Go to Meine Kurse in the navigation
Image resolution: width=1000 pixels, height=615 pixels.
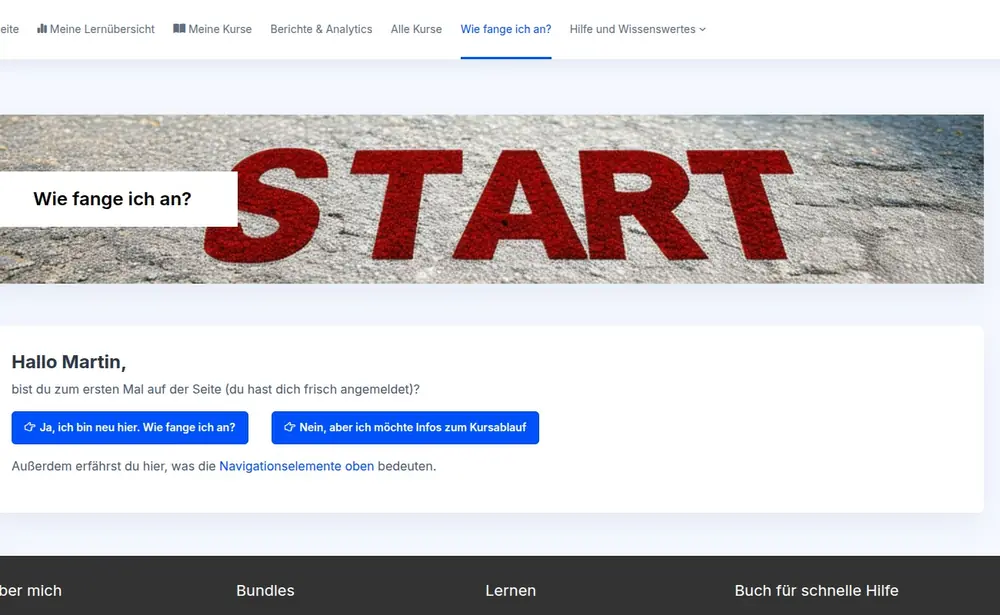pos(220,30)
